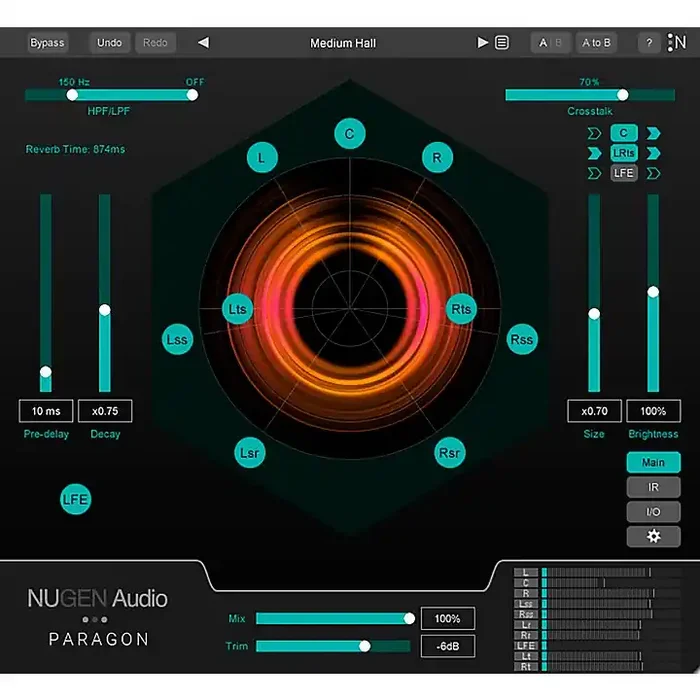This screenshot has width=700, height=700.
Task: Click the NUGEN N logo icon
Action: tap(677, 42)
